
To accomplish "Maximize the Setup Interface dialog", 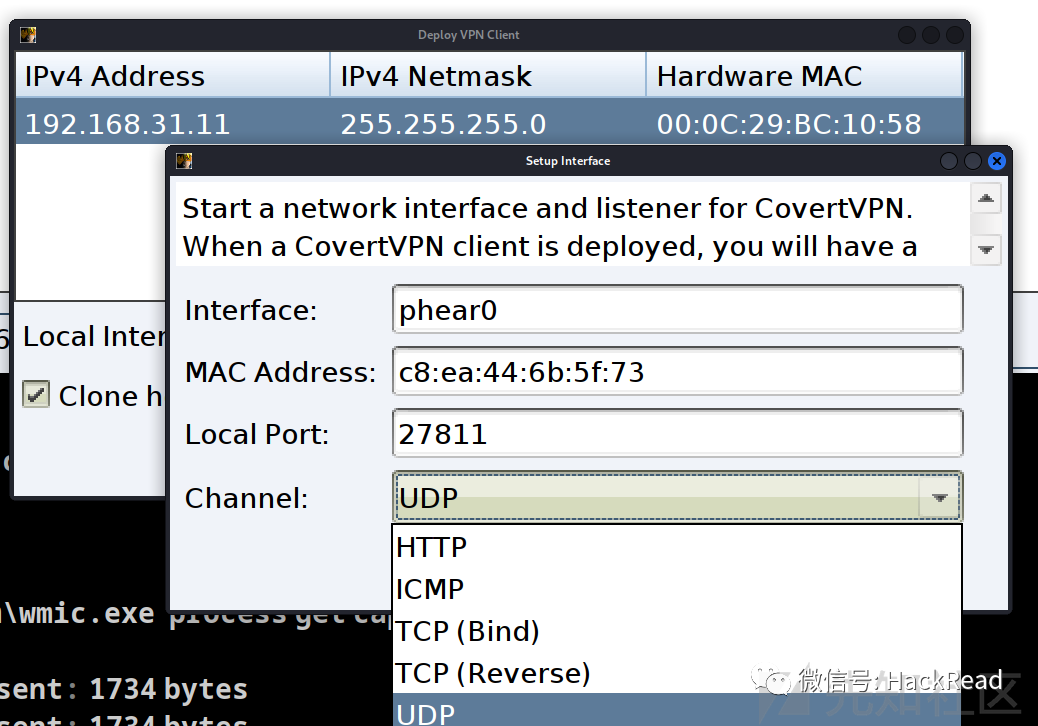I will point(972,161).
